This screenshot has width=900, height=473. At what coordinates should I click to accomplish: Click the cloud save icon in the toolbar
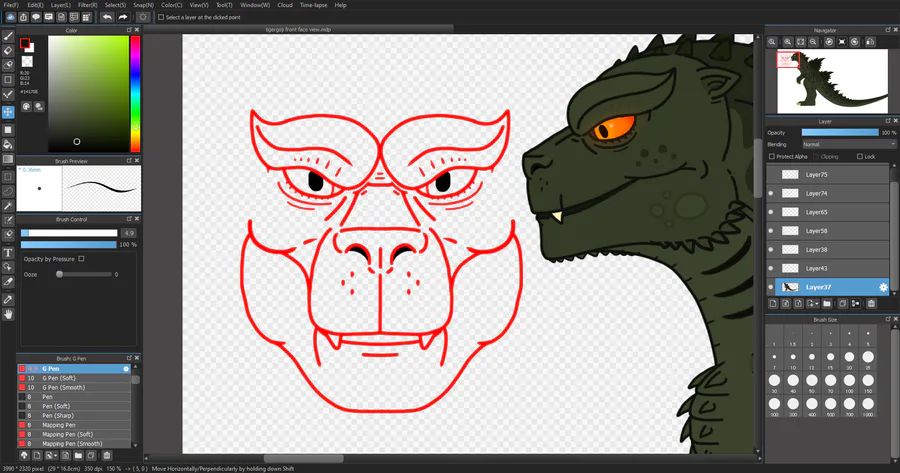tap(10, 17)
